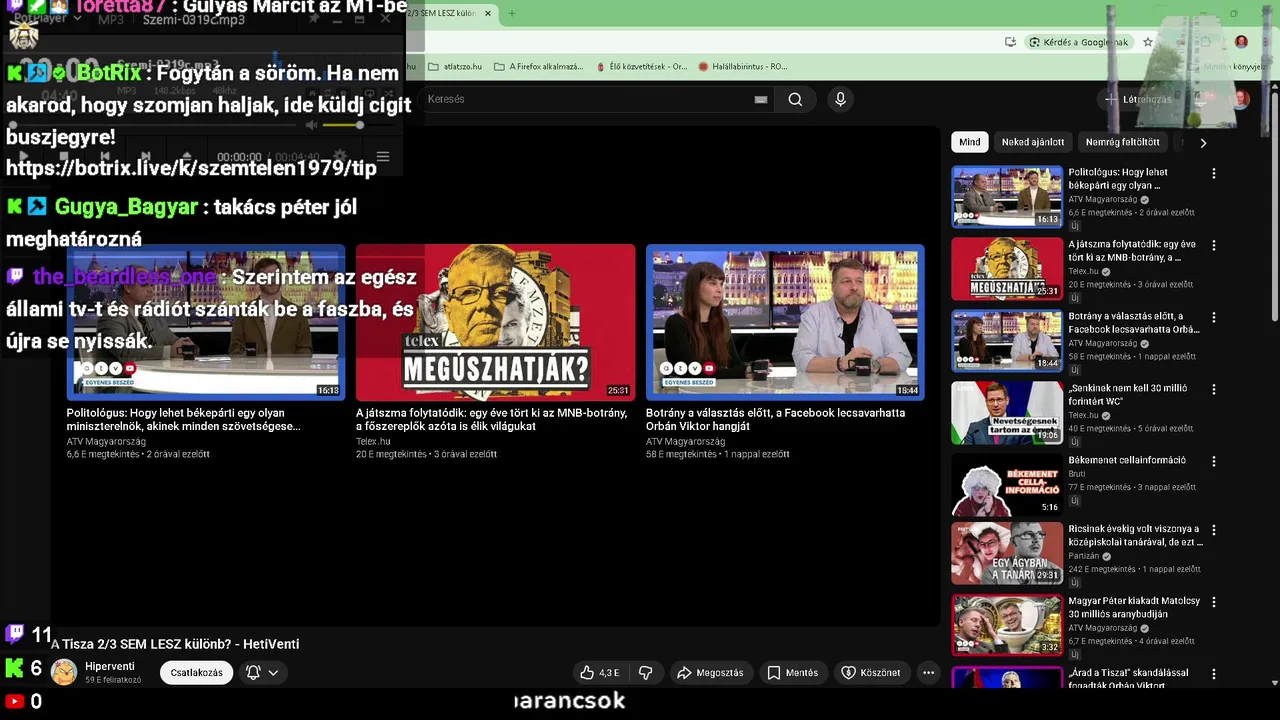Click the botrix.live tip URL in chat overlay
Image resolution: width=1280 pixels, height=720 pixels.
191,168
